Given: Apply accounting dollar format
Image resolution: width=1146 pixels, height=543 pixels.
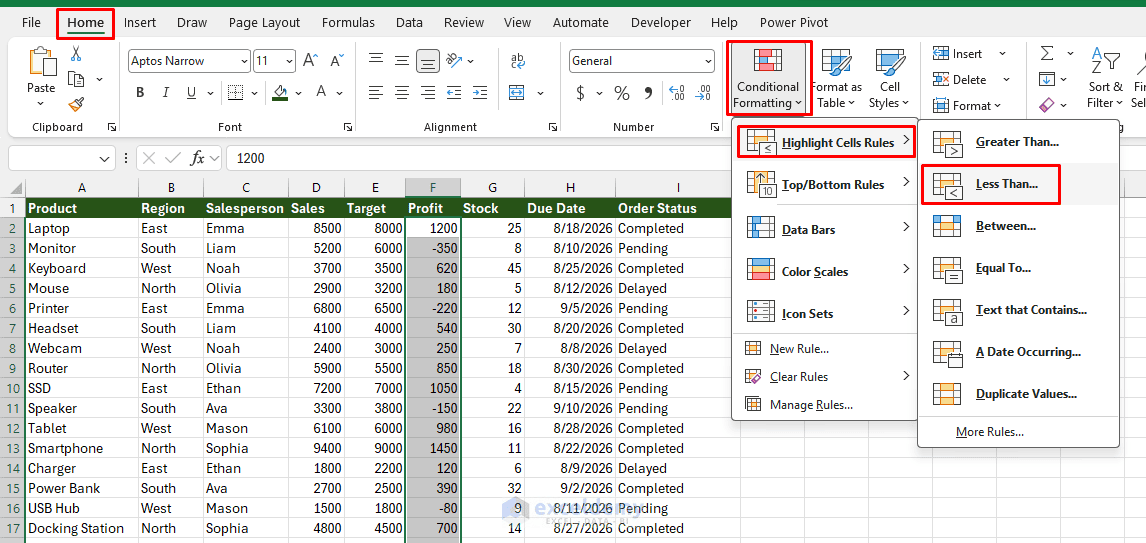Looking at the screenshot, I should [x=580, y=93].
